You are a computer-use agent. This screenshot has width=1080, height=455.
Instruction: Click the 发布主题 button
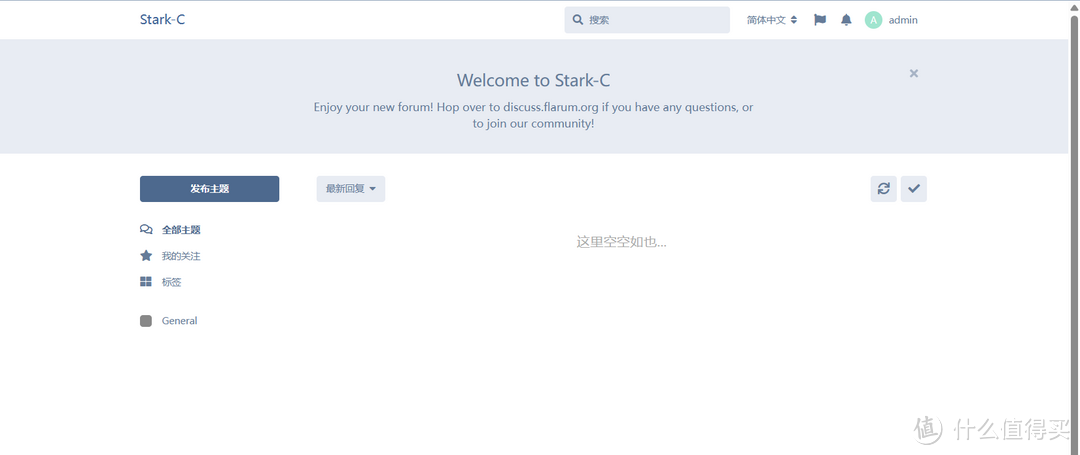[x=209, y=189]
